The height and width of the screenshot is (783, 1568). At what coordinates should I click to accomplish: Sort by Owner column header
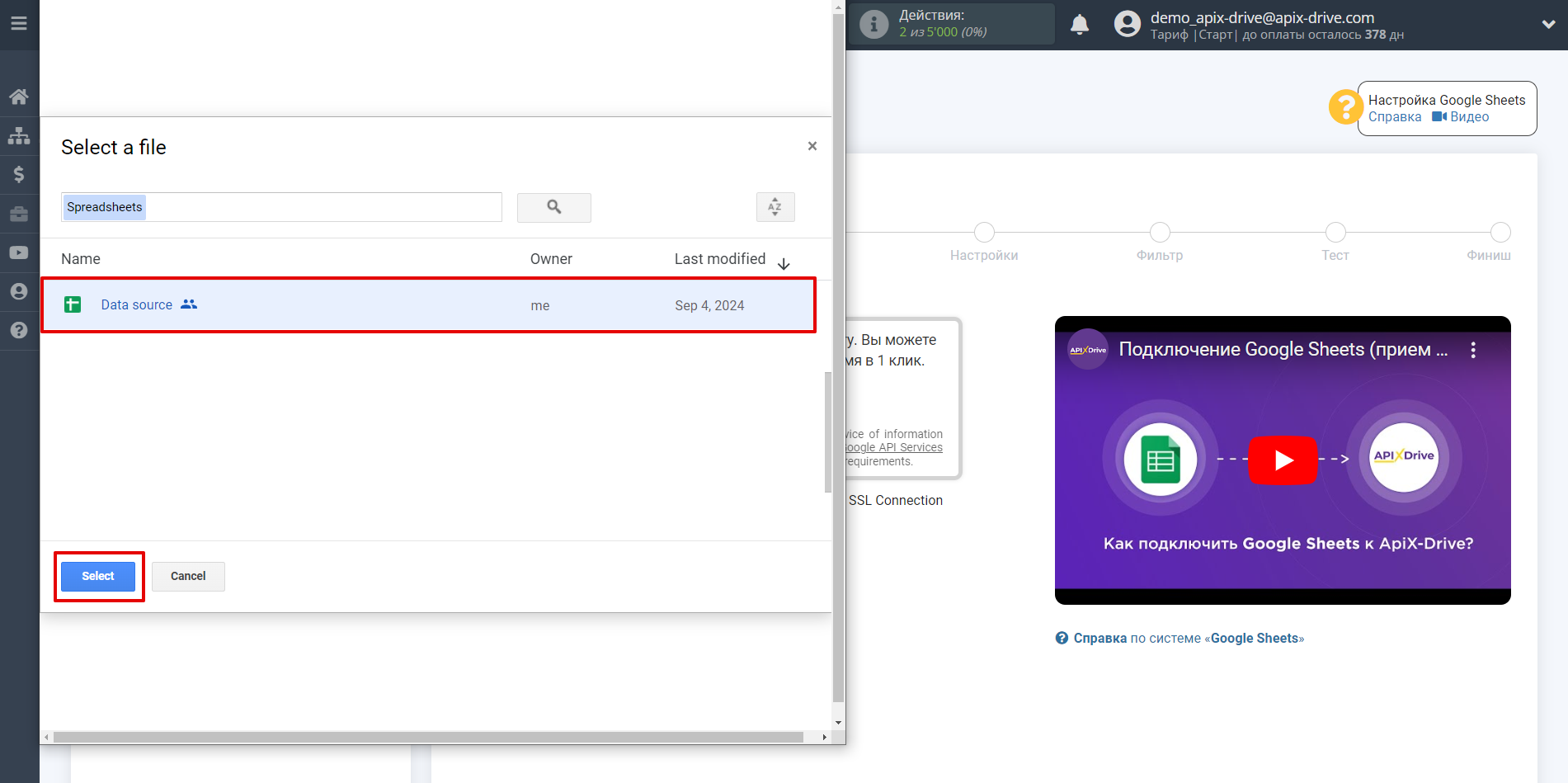551,259
